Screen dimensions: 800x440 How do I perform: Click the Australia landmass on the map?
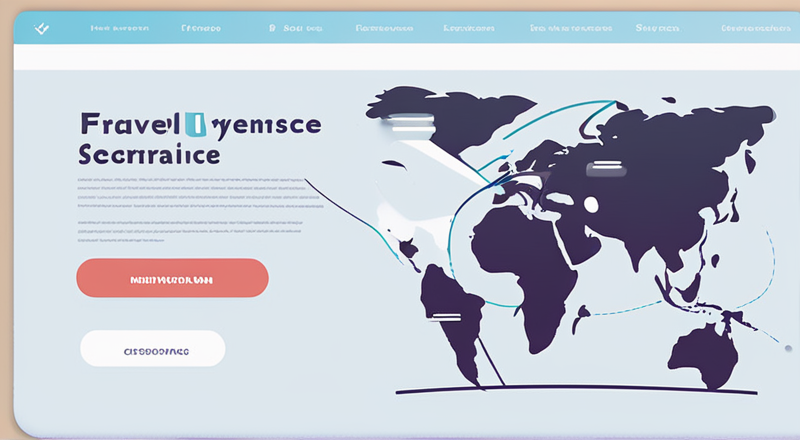pos(704,352)
